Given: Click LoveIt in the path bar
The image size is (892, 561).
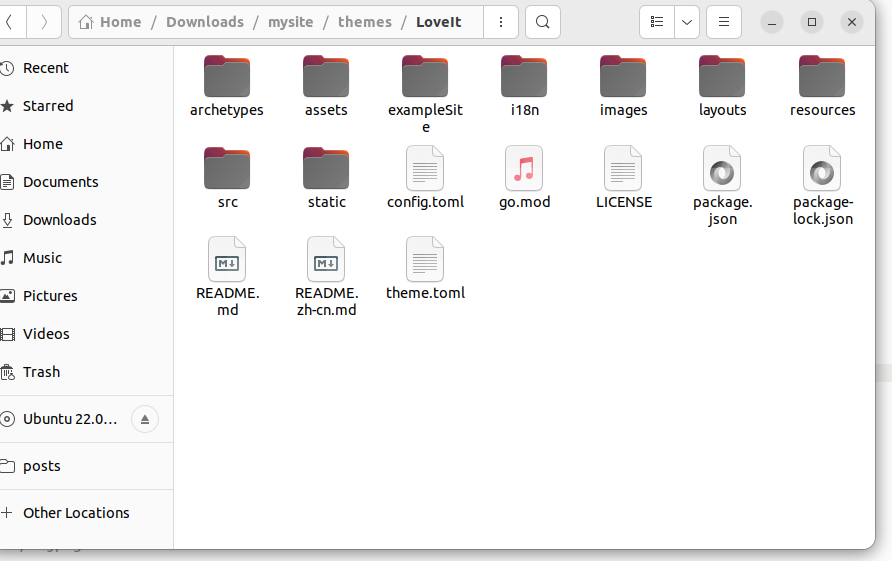Looking at the screenshot, I should pyautogui.click(x=439, y=22).
